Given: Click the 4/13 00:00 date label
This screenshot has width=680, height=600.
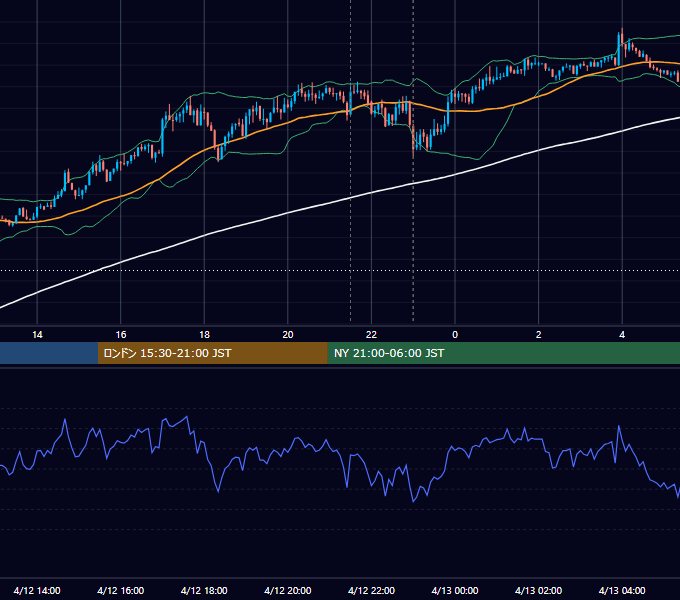Looking at the screenshot, I should coord(455,590).
